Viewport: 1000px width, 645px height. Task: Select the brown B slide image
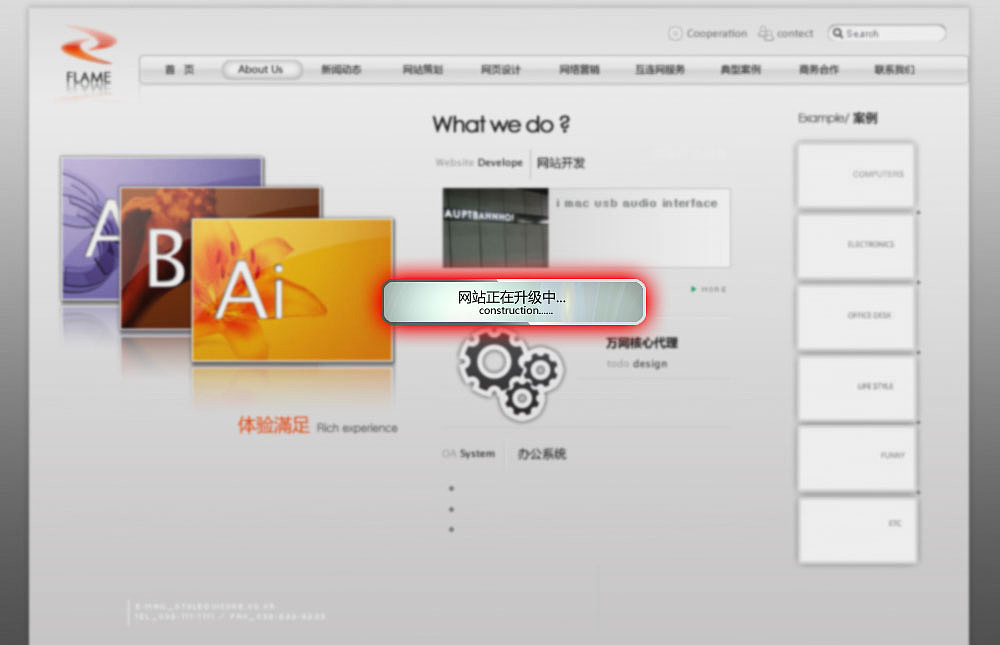click(156, 258)
